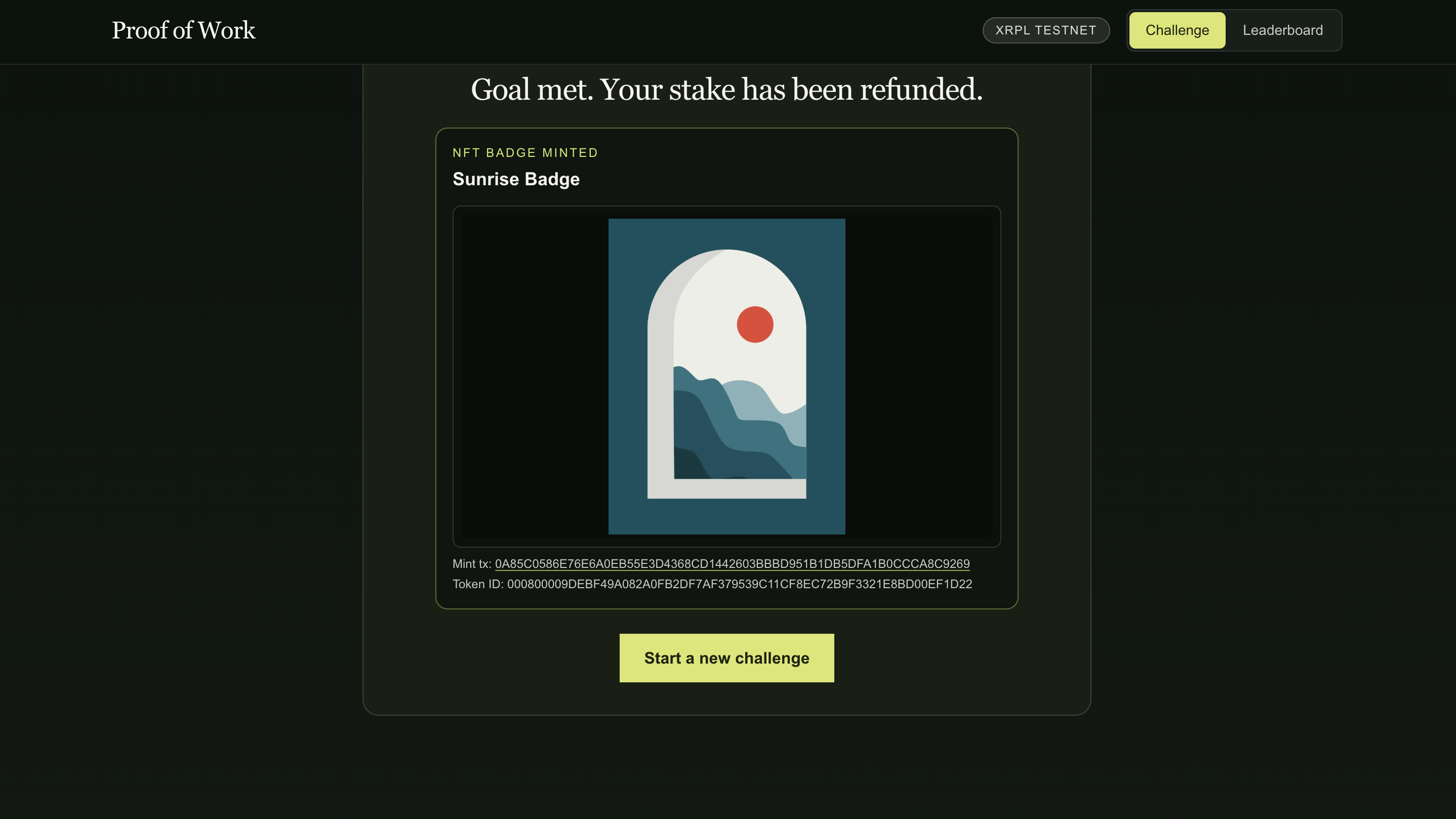Open the Leaderboard tab

tap(1282, 30)
